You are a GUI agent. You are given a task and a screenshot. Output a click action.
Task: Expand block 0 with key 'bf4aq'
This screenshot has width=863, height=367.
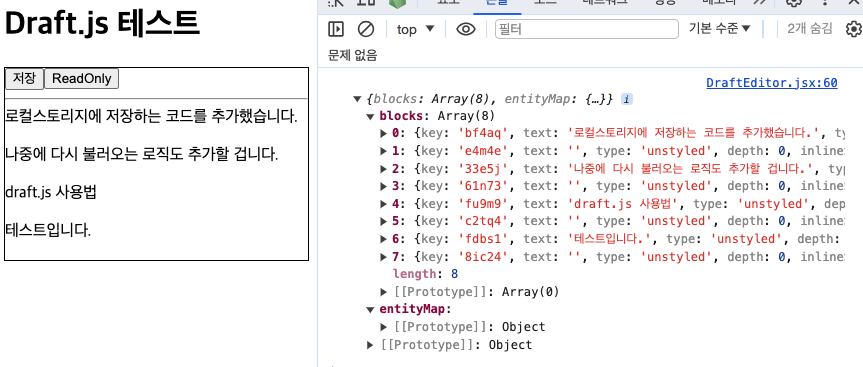[x=384, y=133]
